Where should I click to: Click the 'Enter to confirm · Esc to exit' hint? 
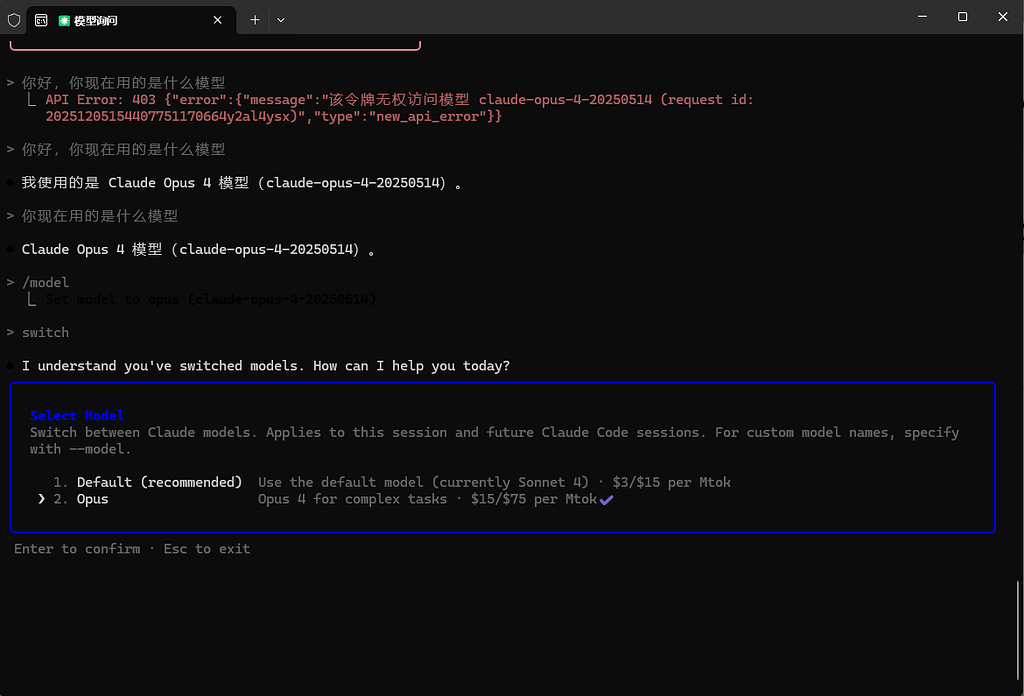(x=132, y=548)
